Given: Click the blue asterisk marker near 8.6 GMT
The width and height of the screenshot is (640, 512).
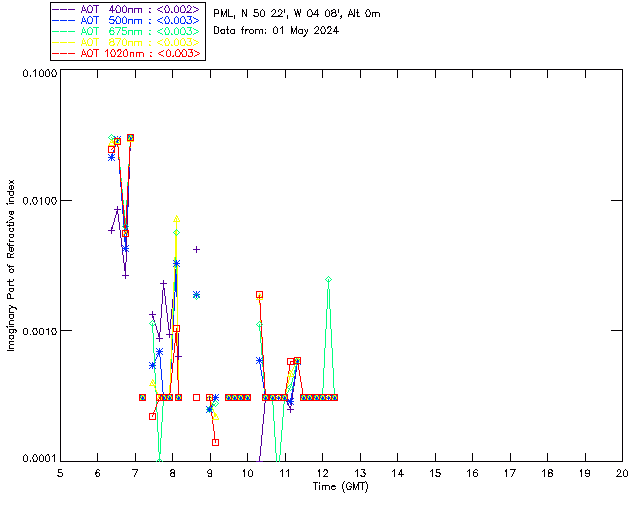Looking at the screenshot, I should 196,295.
